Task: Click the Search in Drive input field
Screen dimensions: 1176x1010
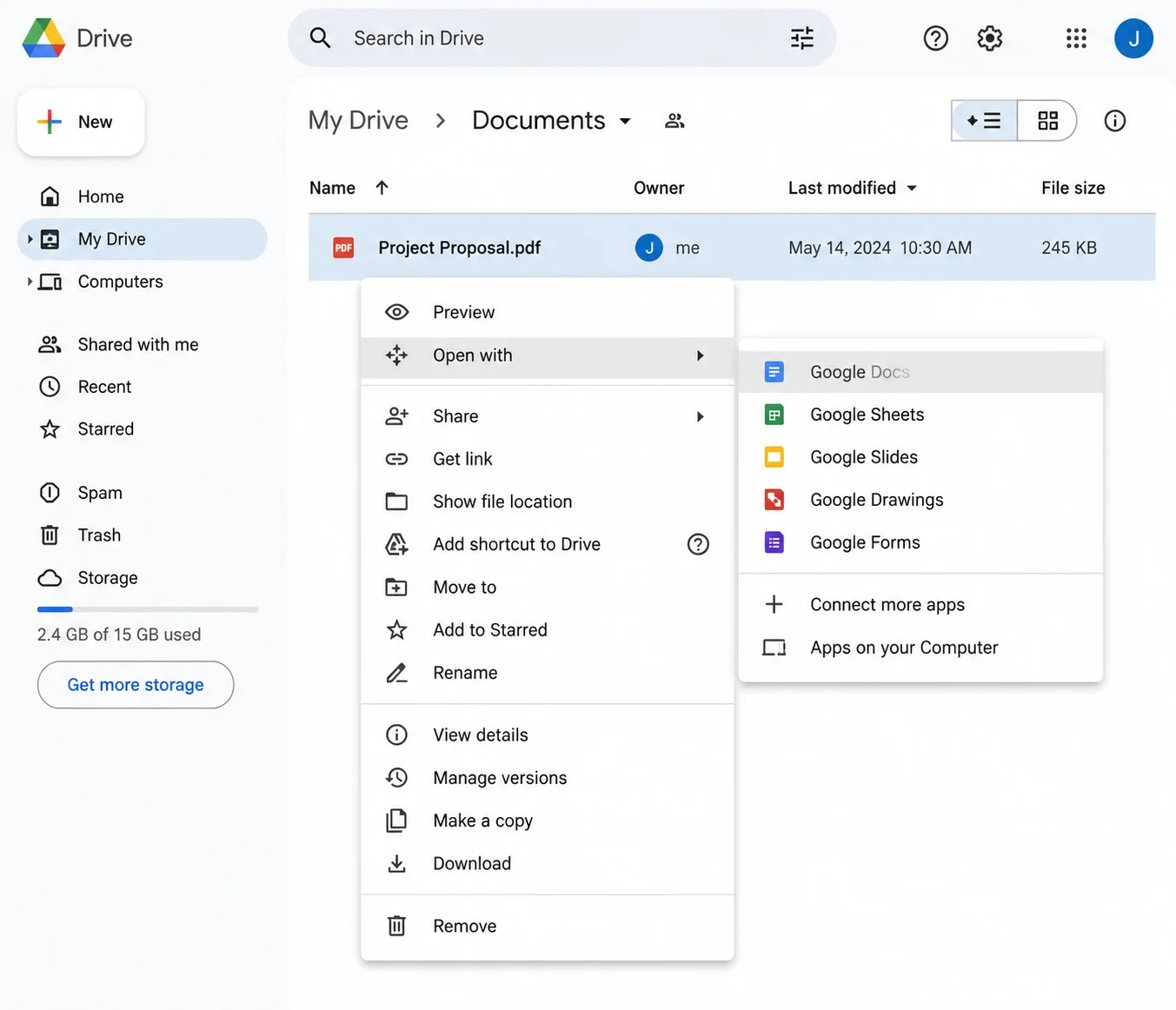Action: click(x=561, y=38)
